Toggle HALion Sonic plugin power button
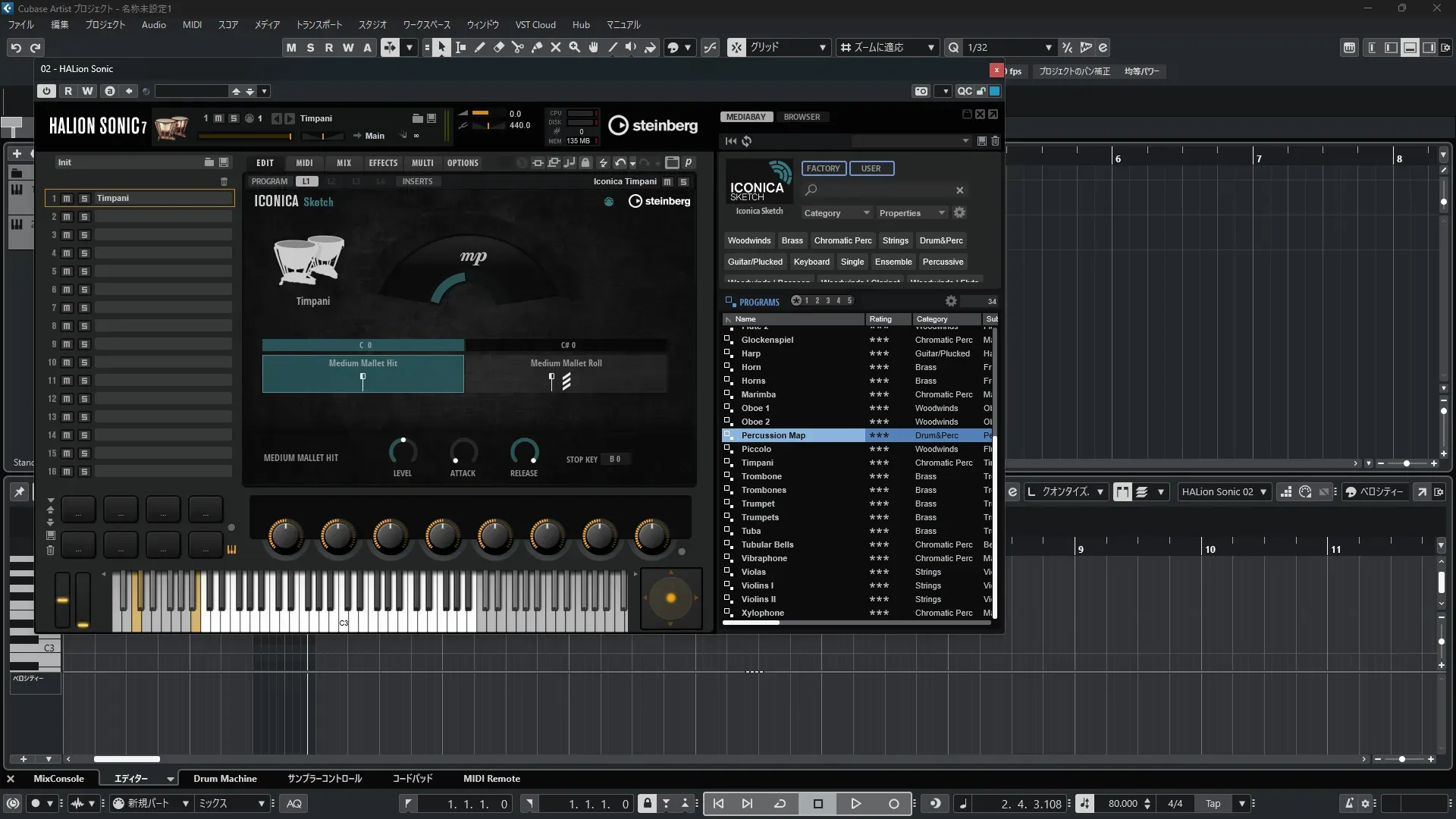The height and width of the screenshot is (819, 1456). (47, 91)
